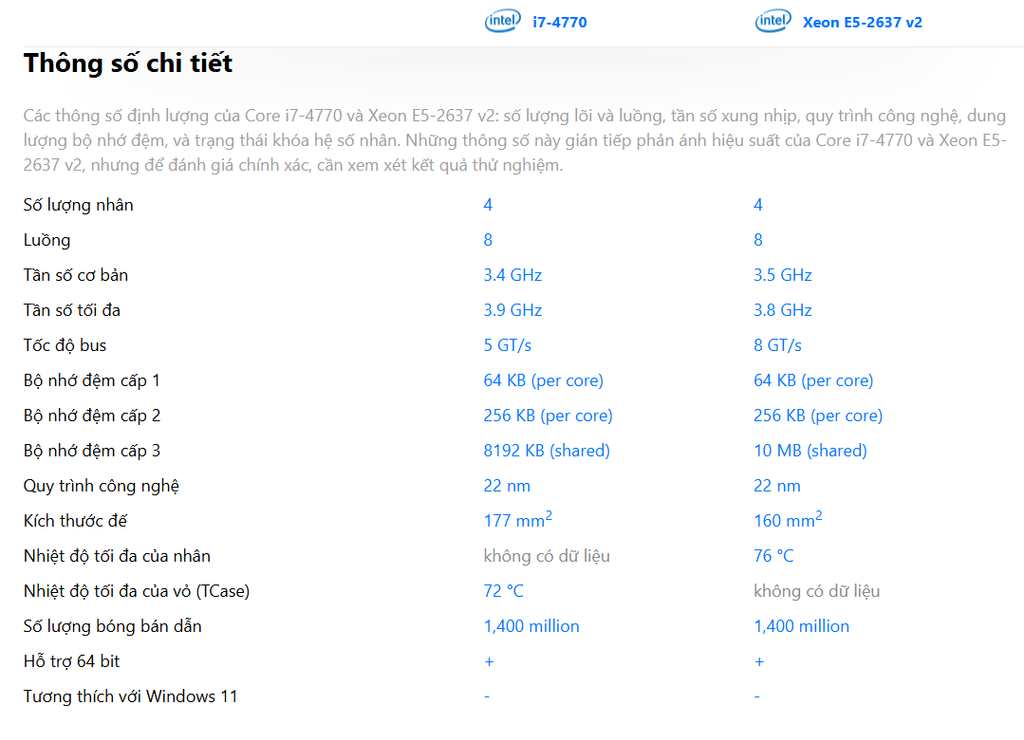The image size is (1024, 740).
Task: Open the Xeon E5-2637 v2 link
Action: pyautogui.click(x=862, y=22)
